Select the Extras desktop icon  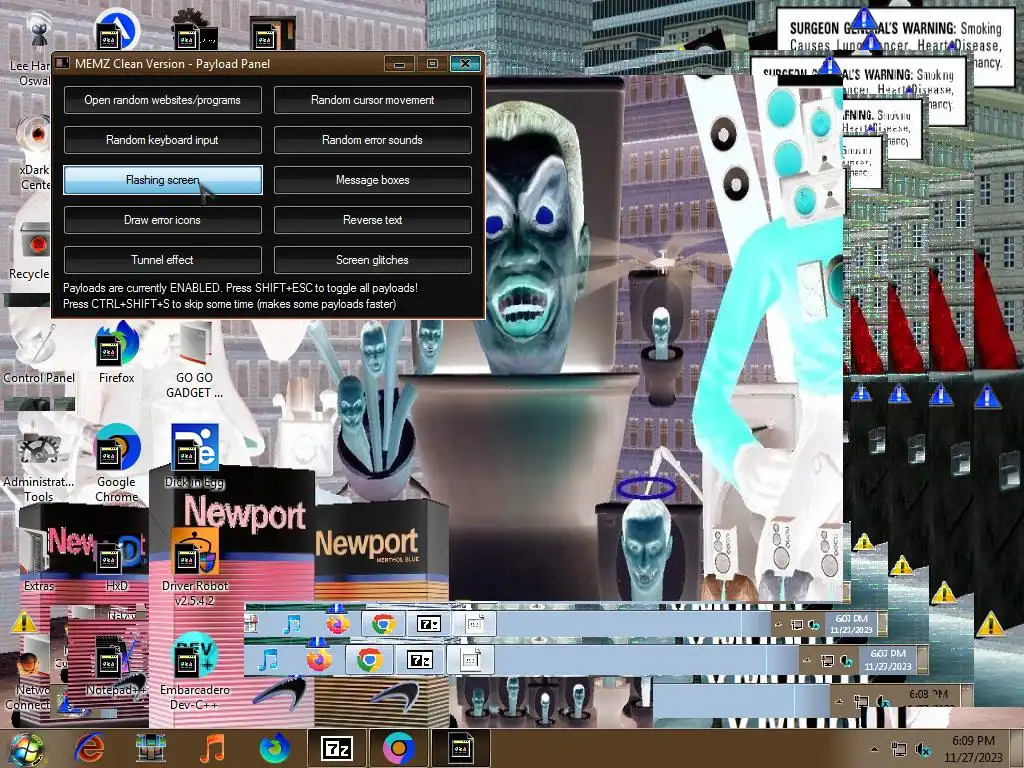(39, 560)
